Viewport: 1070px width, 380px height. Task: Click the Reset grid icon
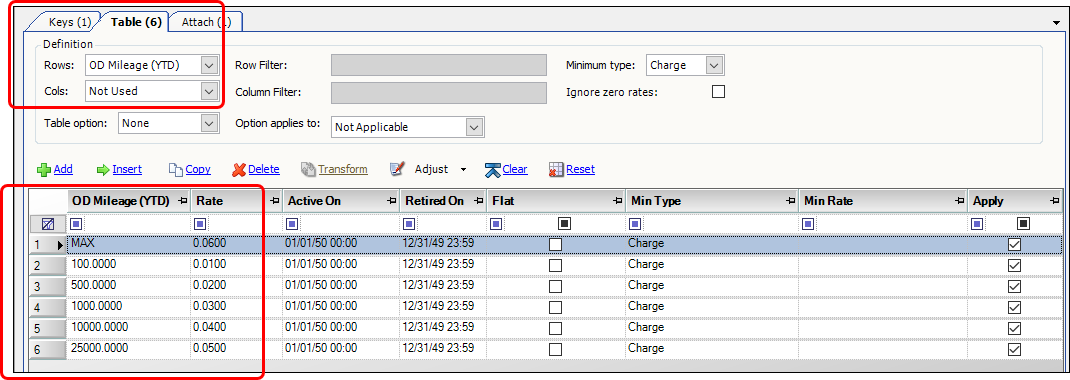coord(556,169)
